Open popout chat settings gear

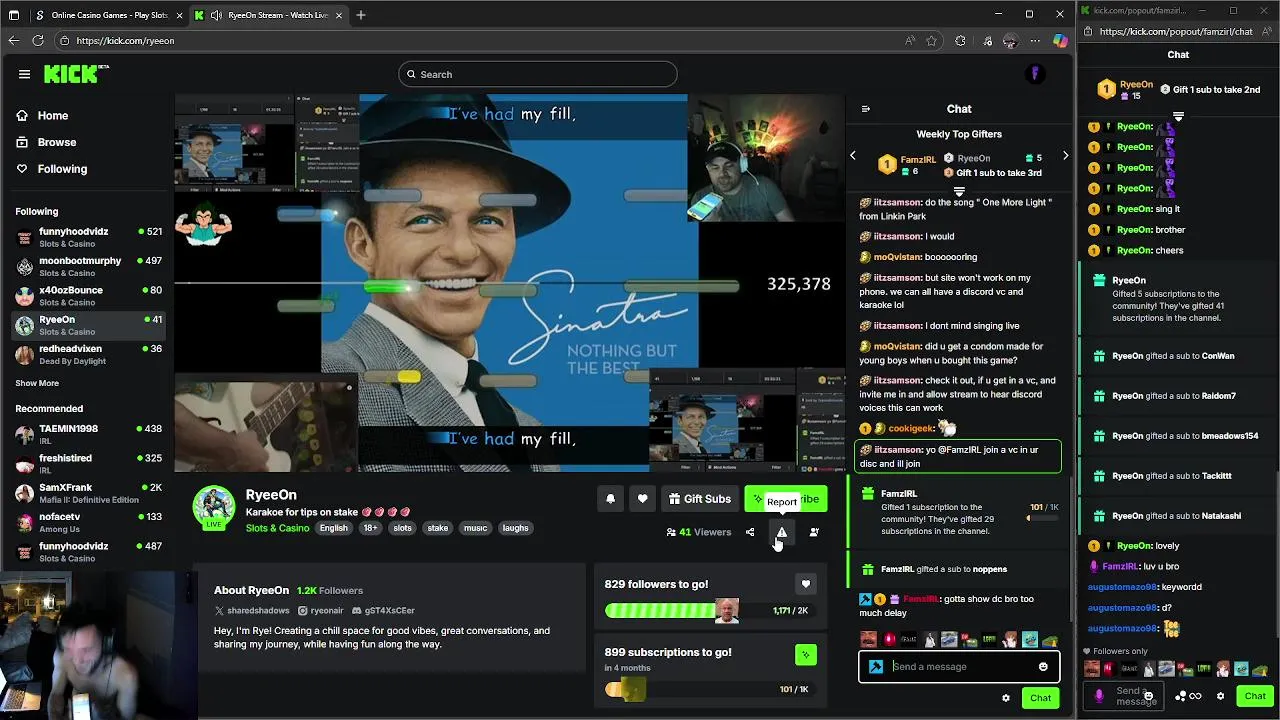click(1220, 696)
